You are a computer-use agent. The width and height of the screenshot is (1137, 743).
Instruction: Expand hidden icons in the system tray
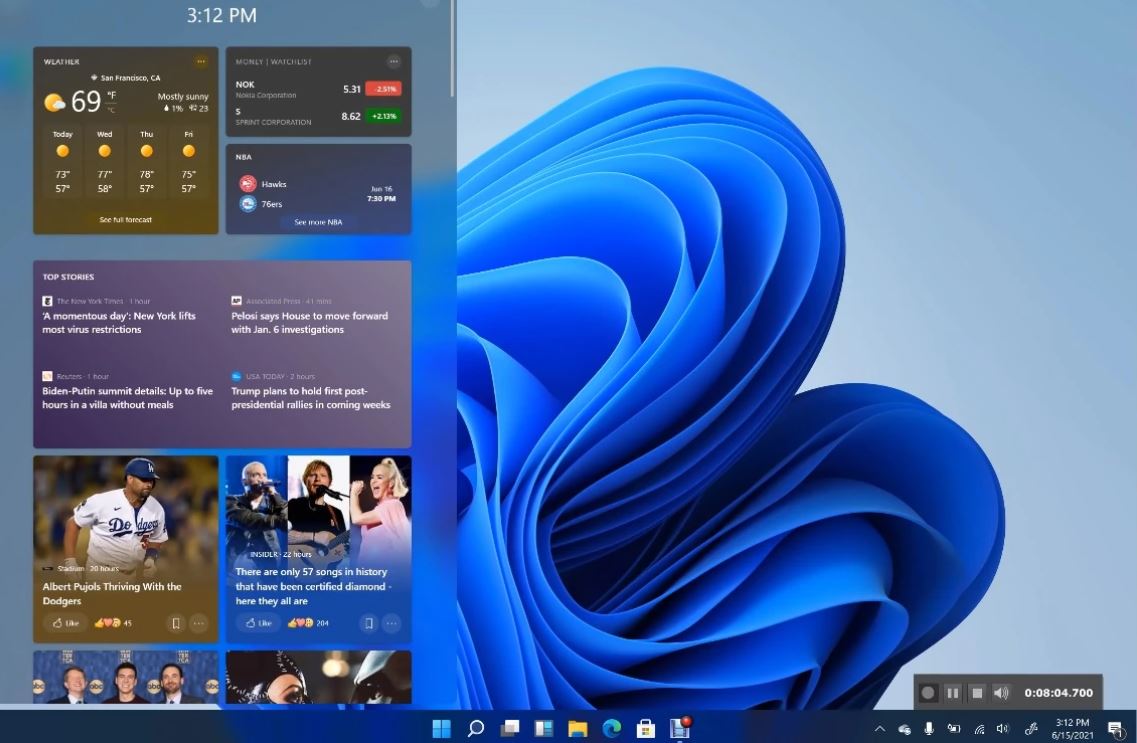(x=879, y=729)
